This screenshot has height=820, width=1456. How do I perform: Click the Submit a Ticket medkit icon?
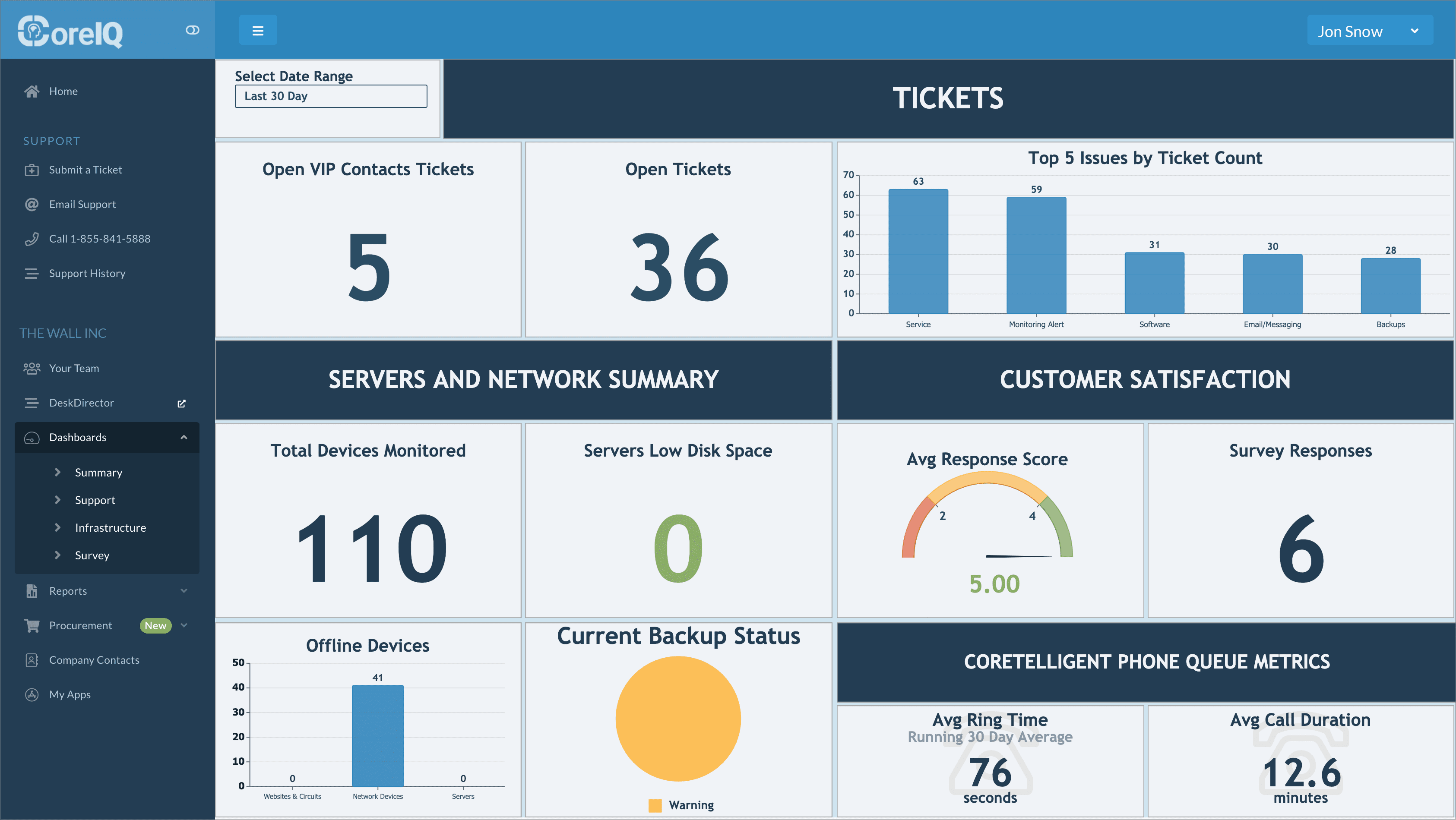(x=32, y=170)
